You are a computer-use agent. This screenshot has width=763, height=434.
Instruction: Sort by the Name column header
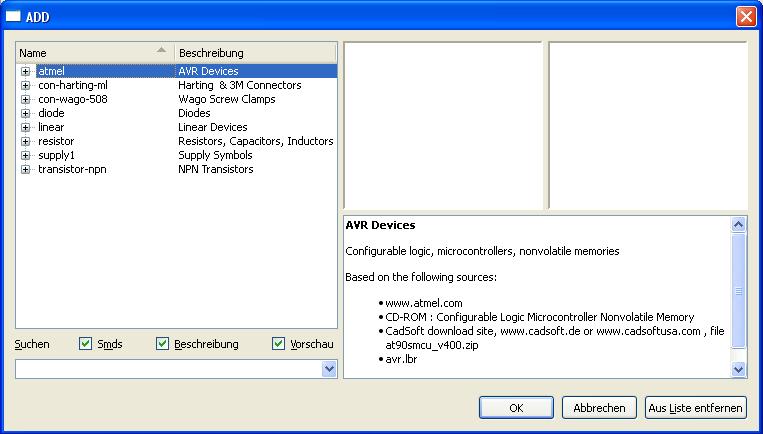95,53
